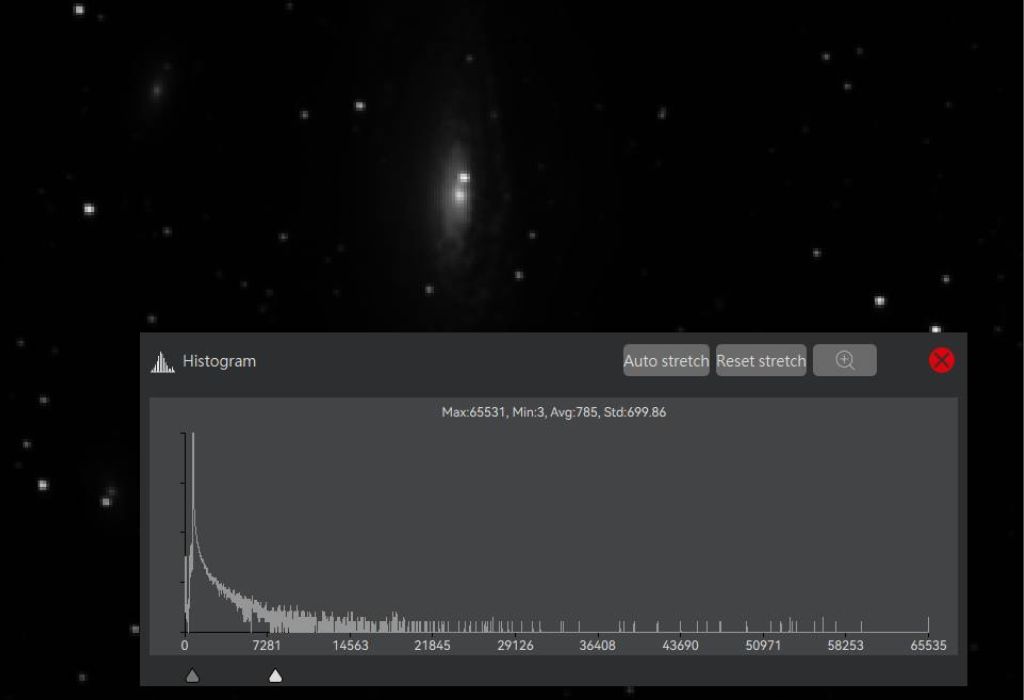This screenshot has width=1024, height=700.
Task: Click the Histogram panel title text
Action: coord(219,362)
